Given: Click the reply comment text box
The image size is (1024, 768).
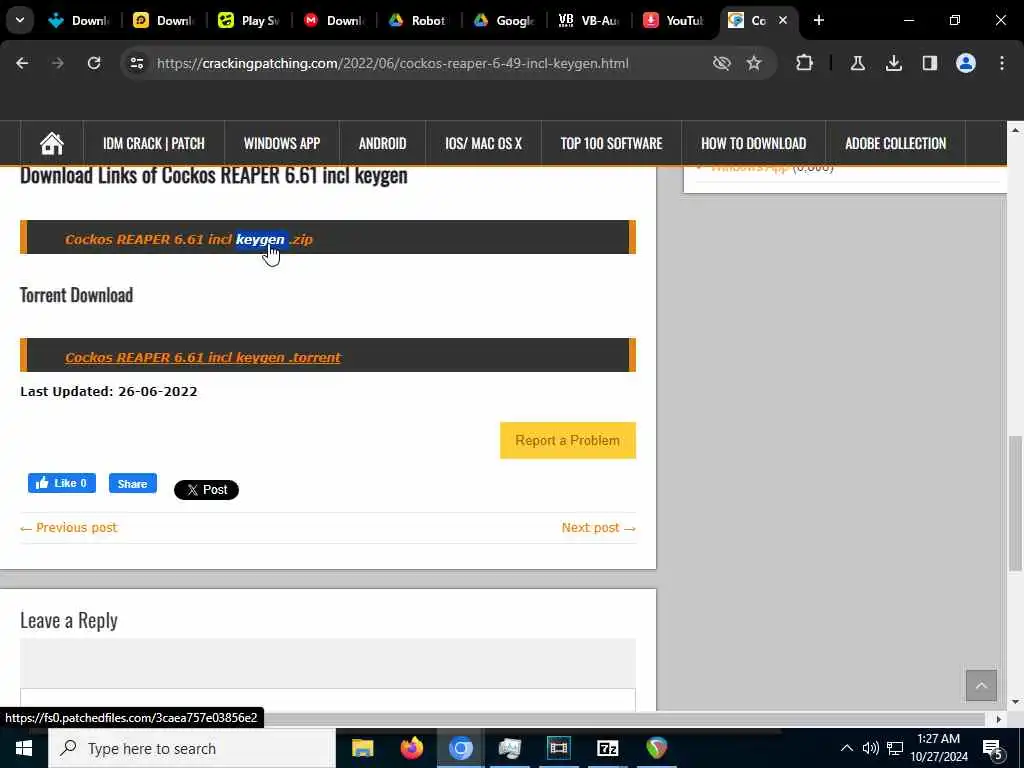Looking at the screenshot, I should point(328,699).
